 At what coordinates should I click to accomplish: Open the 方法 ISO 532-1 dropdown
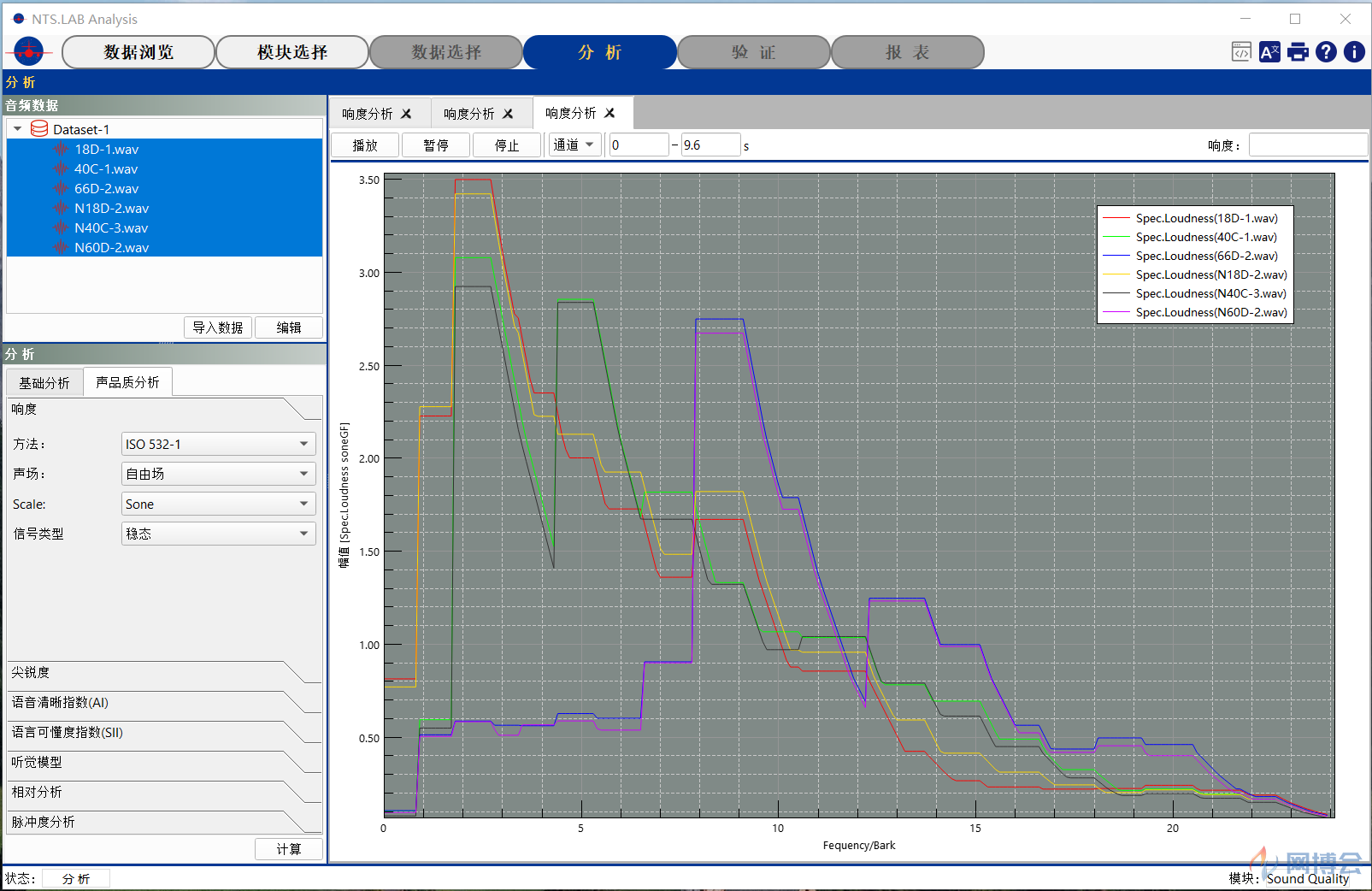click(x=219, y=444)
